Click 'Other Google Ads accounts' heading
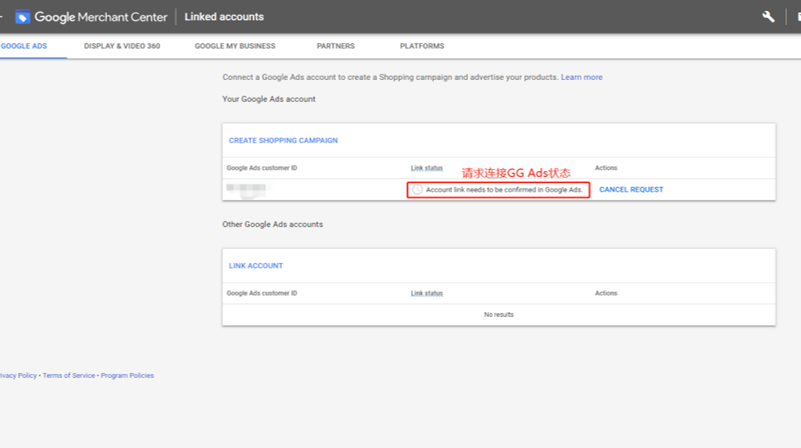Image resolution: width=801 pixels, height=448 pixels. [272, 224]
